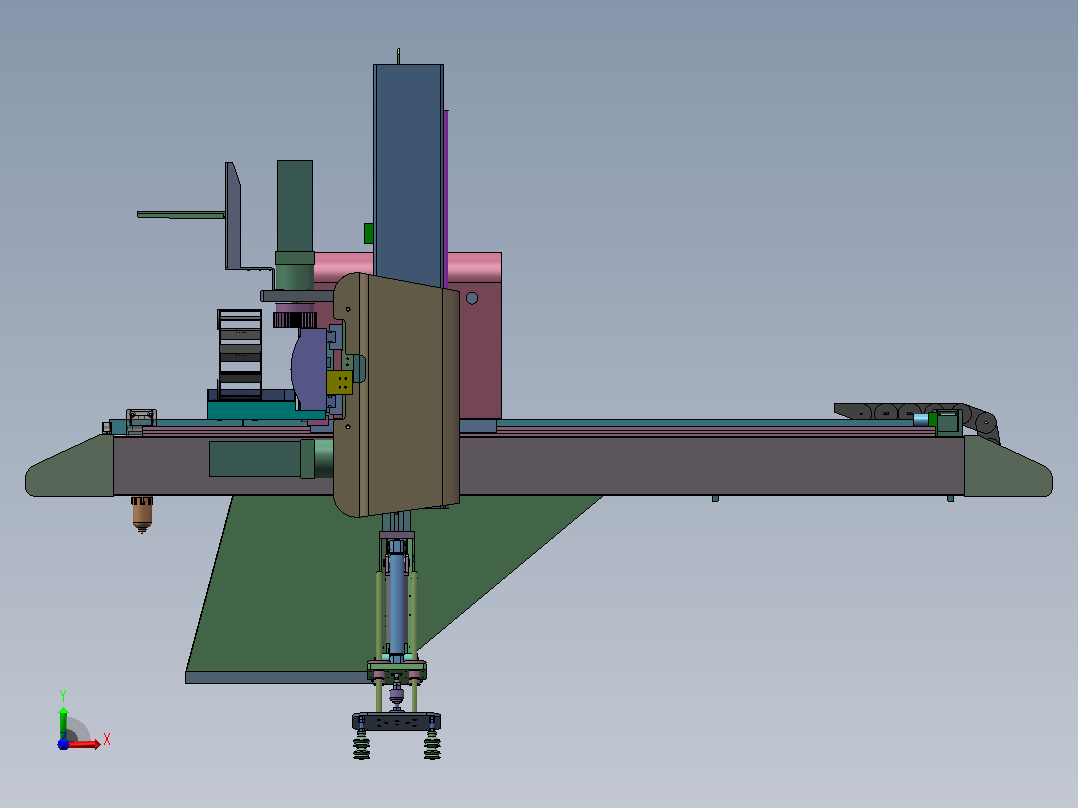Image resolution: width=1078 pixels, height=808 pixels.
Task: Select the tall dark blue vertical column
Action: click(408, 175)
